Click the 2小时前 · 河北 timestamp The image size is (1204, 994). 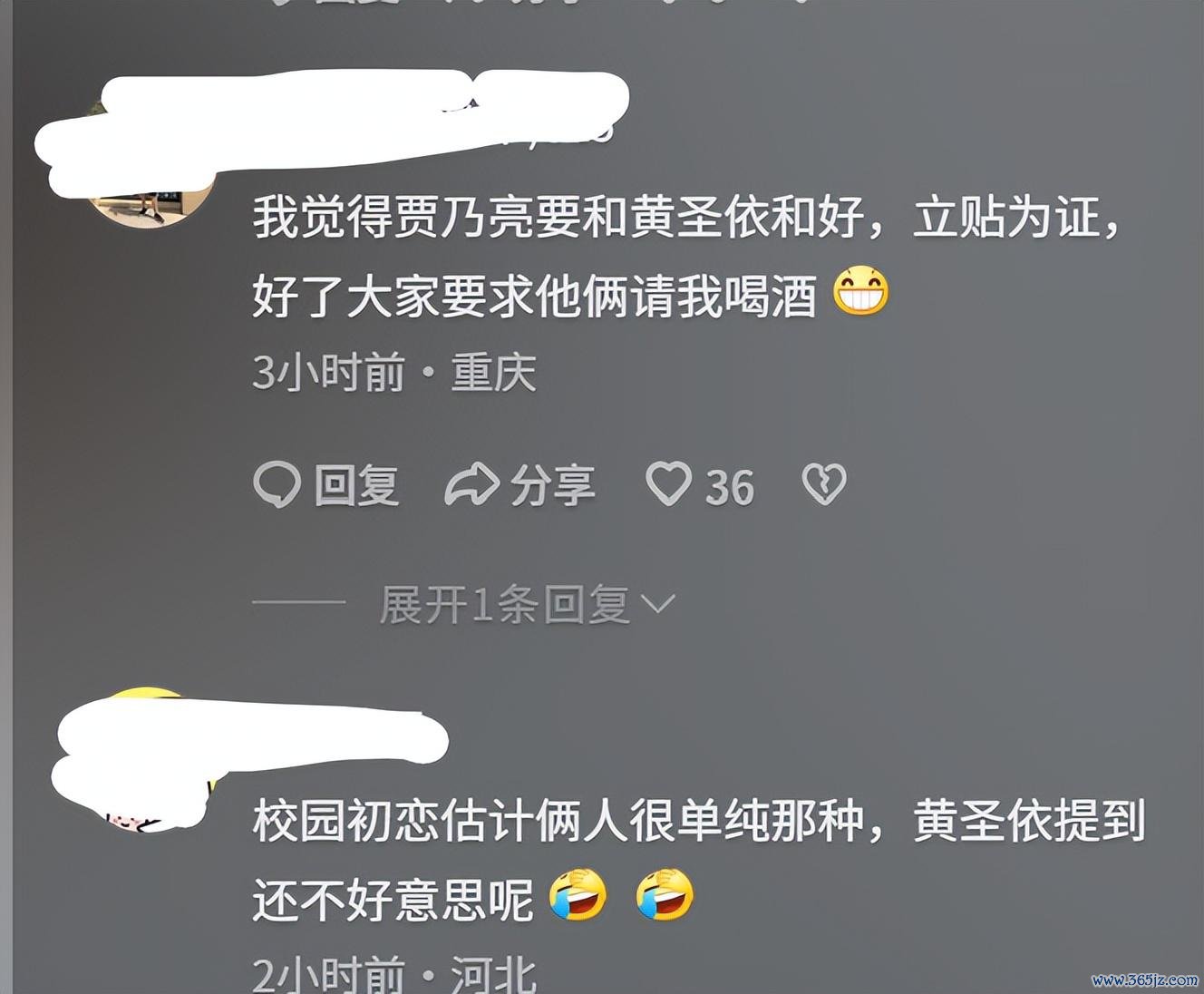[394, 975]
